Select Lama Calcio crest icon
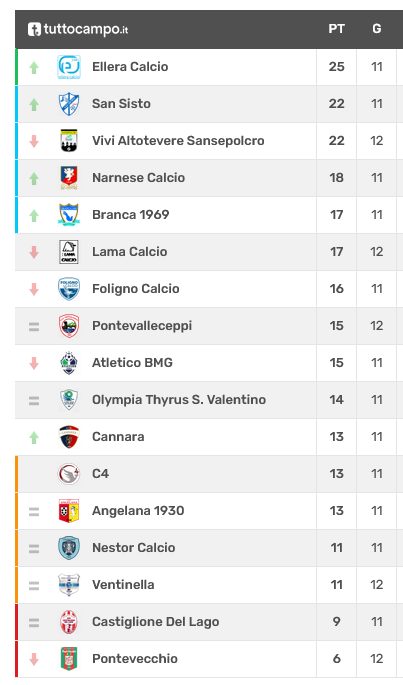 point(69,252)
